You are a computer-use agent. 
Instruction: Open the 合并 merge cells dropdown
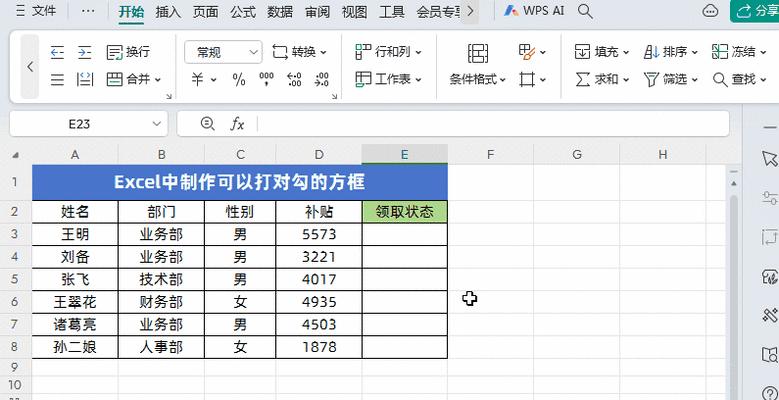click(x=134, y=79)
